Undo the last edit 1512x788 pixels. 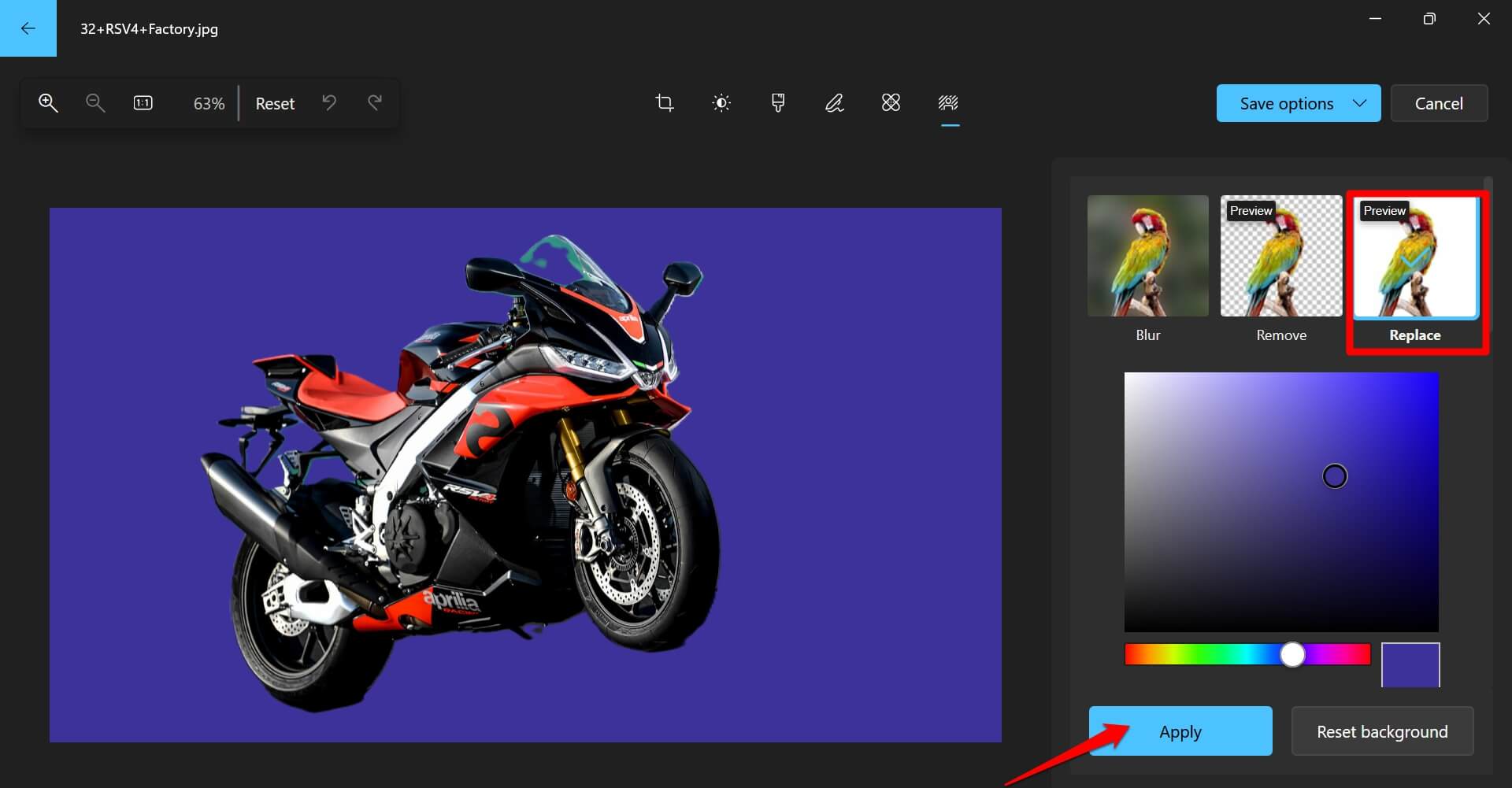click(x=329, y=103)
